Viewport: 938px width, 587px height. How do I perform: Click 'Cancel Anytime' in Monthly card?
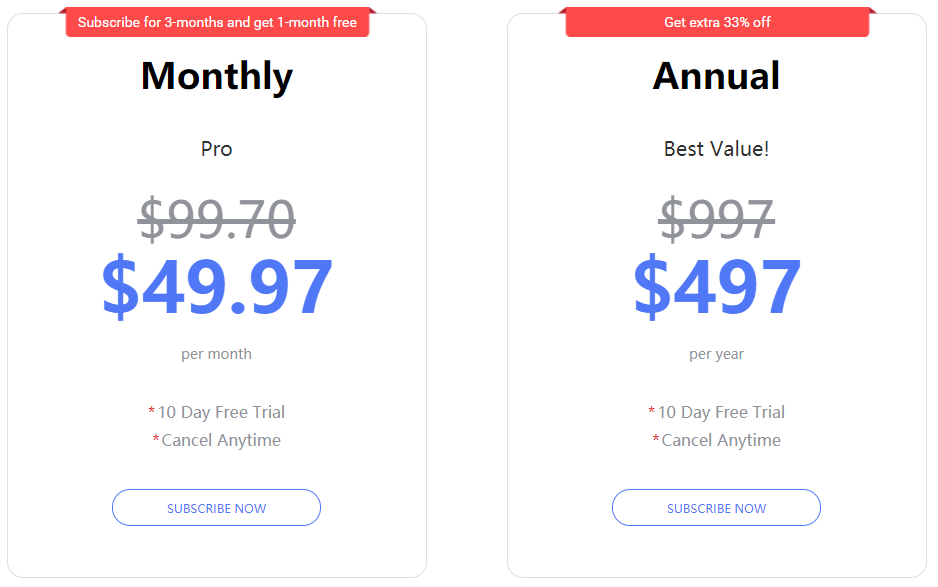click(x=221, y=440)
